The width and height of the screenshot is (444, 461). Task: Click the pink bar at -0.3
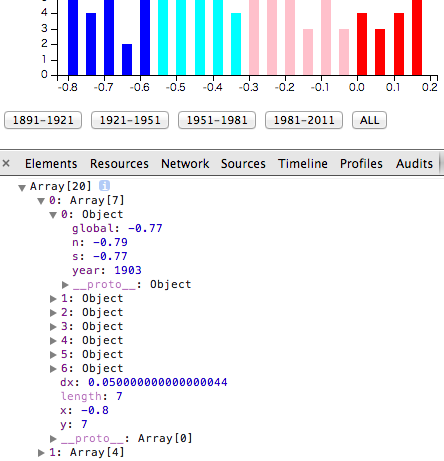(x=254, y=37)
